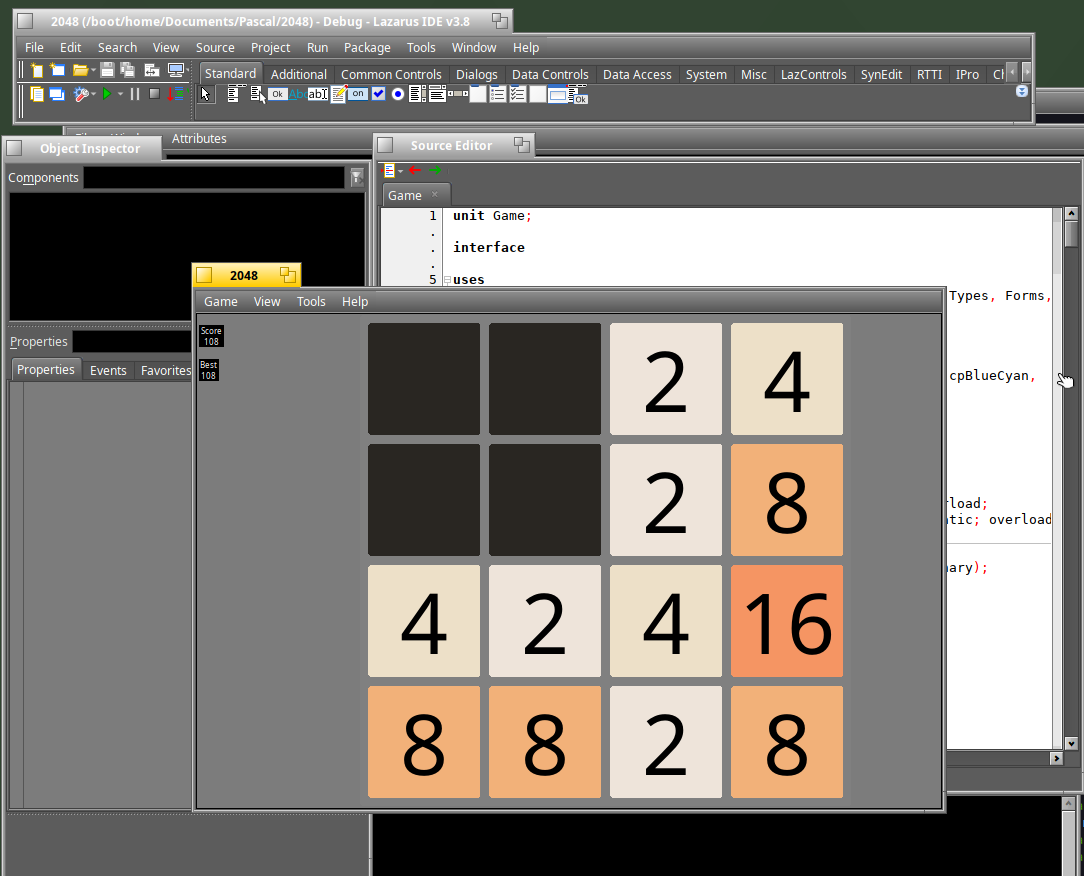Pick the TScrollBar palette component

pyautogui.click(x=458, y=93)
